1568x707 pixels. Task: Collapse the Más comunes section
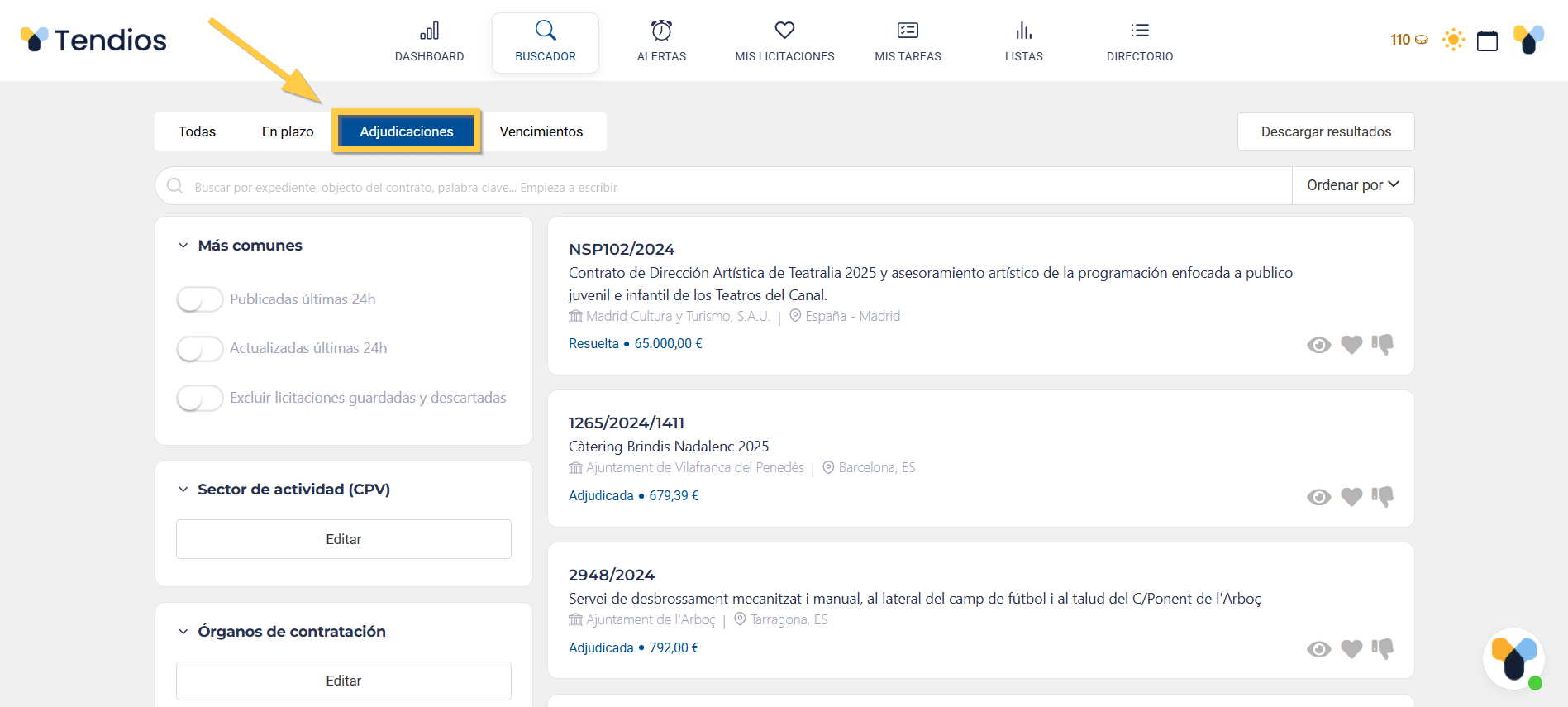pos(183,246)
